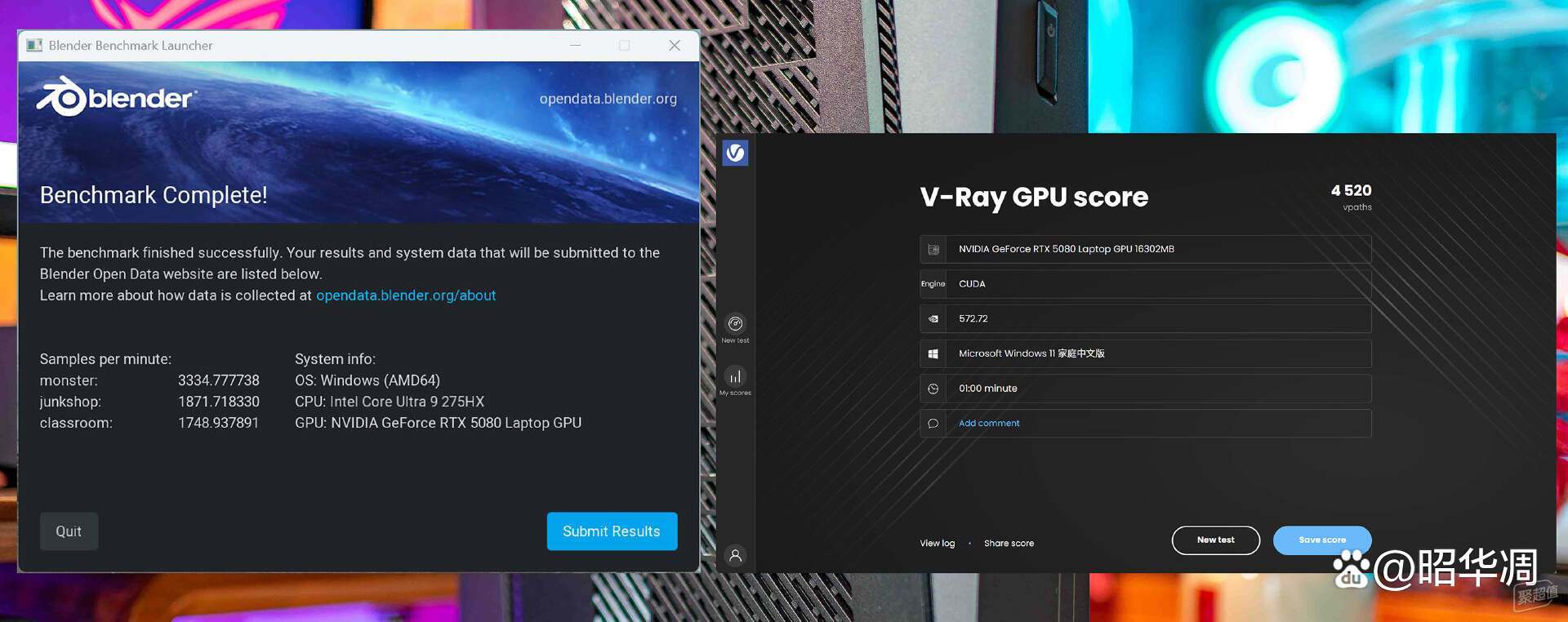Screen dimensions: 1568x622
Task: Open the opendata.blender.org/about link
Action: [406, 295]
